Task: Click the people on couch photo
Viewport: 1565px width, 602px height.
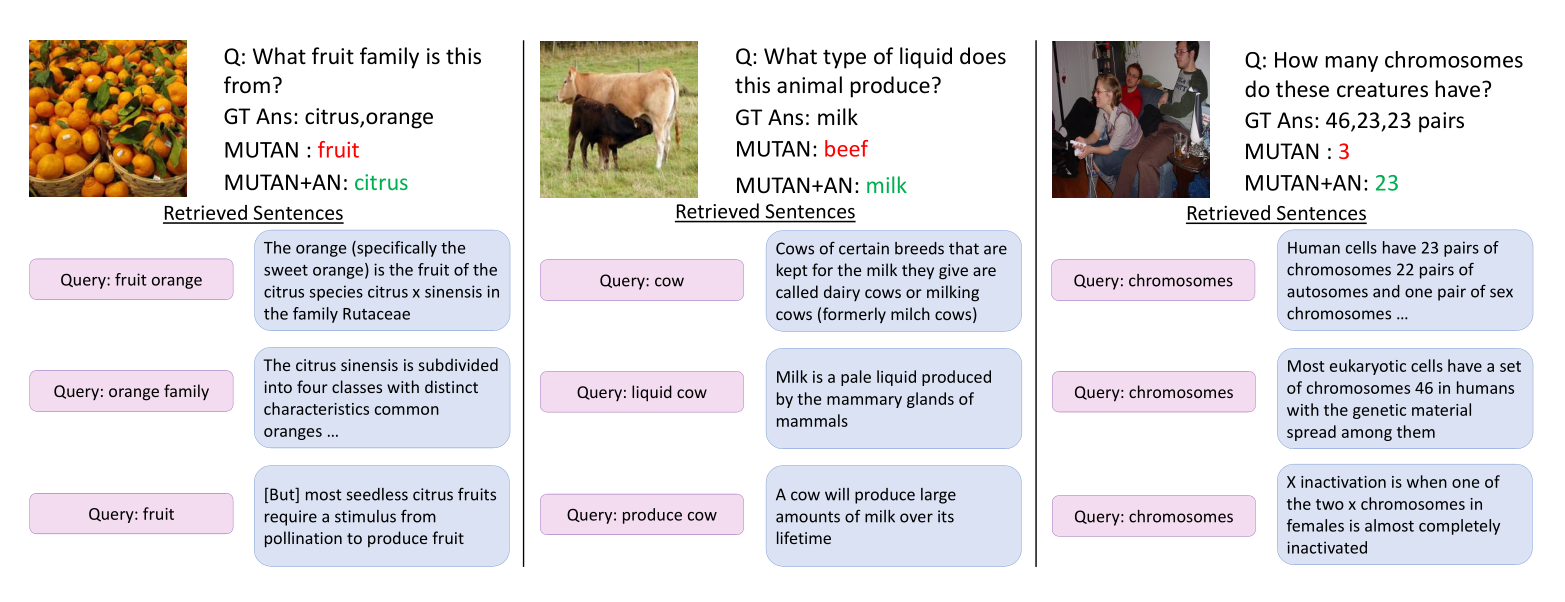Action: [x=1131, y=119]
